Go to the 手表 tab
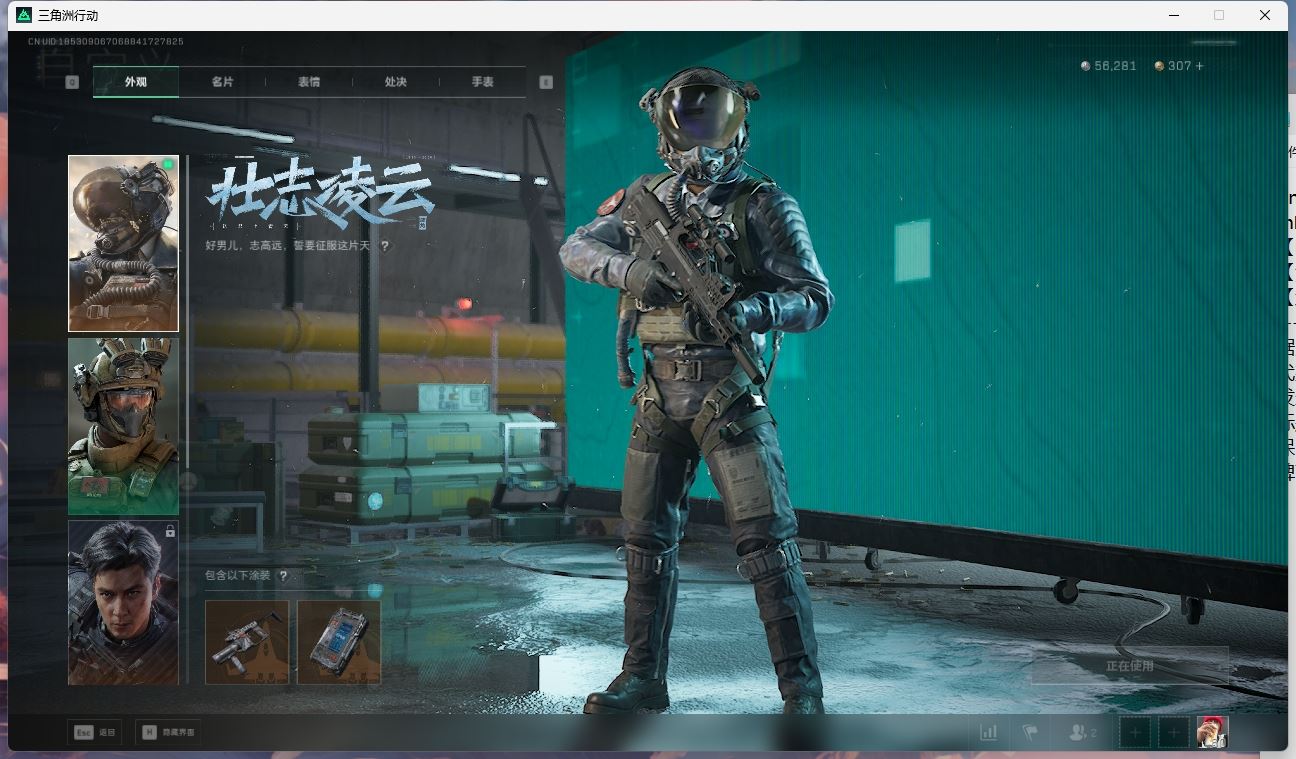 click(482, 82)
